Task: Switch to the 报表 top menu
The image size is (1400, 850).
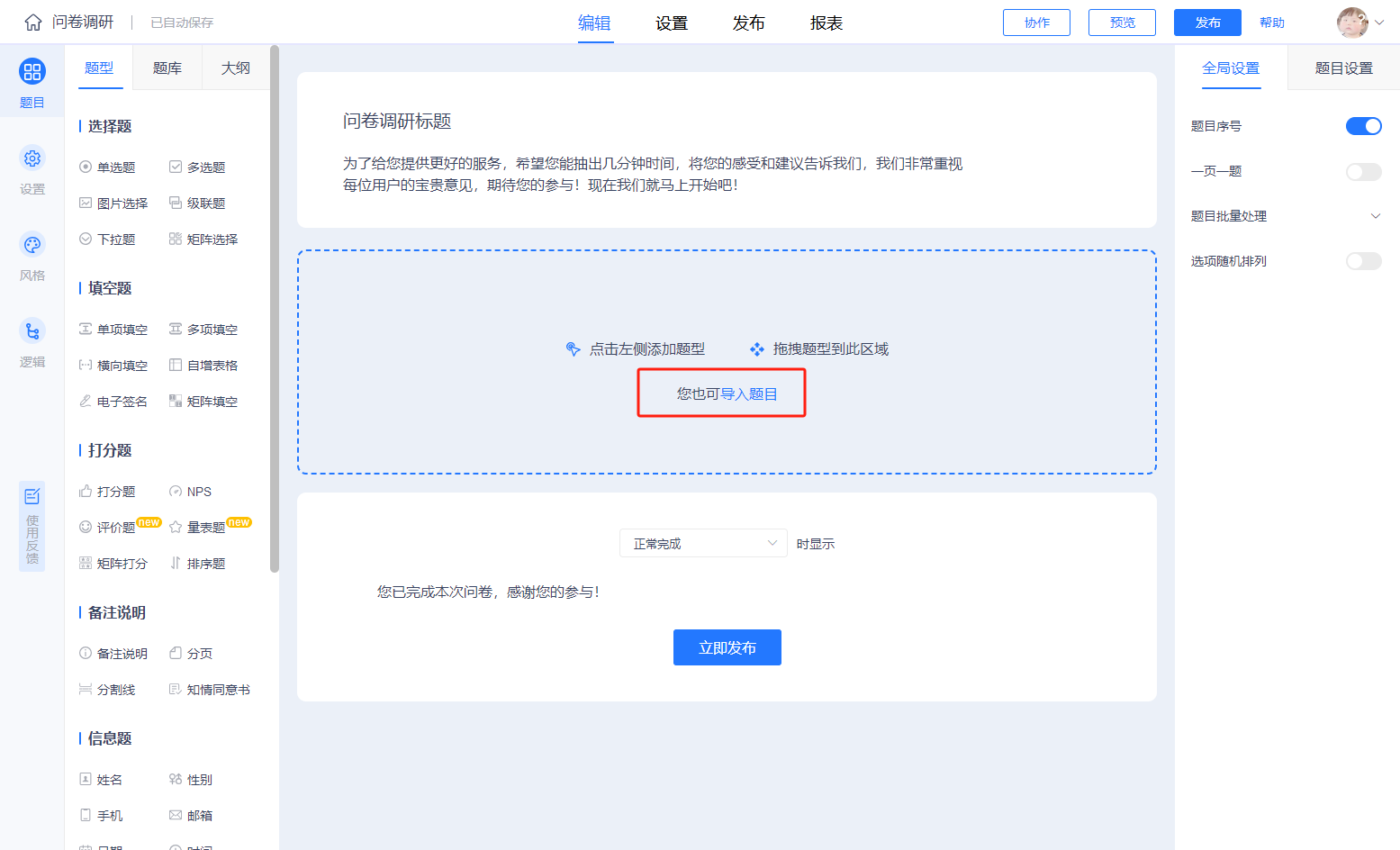Action: [x=826, y=23]
